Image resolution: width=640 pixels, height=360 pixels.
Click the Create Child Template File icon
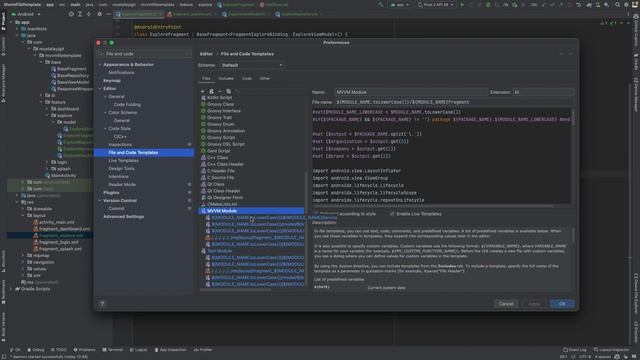point(211,91)
